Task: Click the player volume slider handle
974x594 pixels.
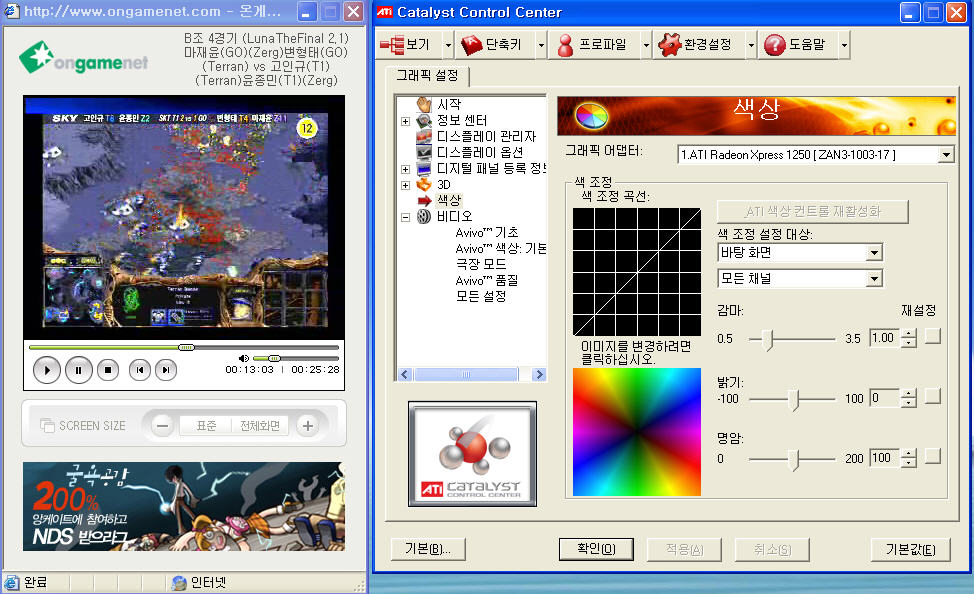Action: [274, 359]
